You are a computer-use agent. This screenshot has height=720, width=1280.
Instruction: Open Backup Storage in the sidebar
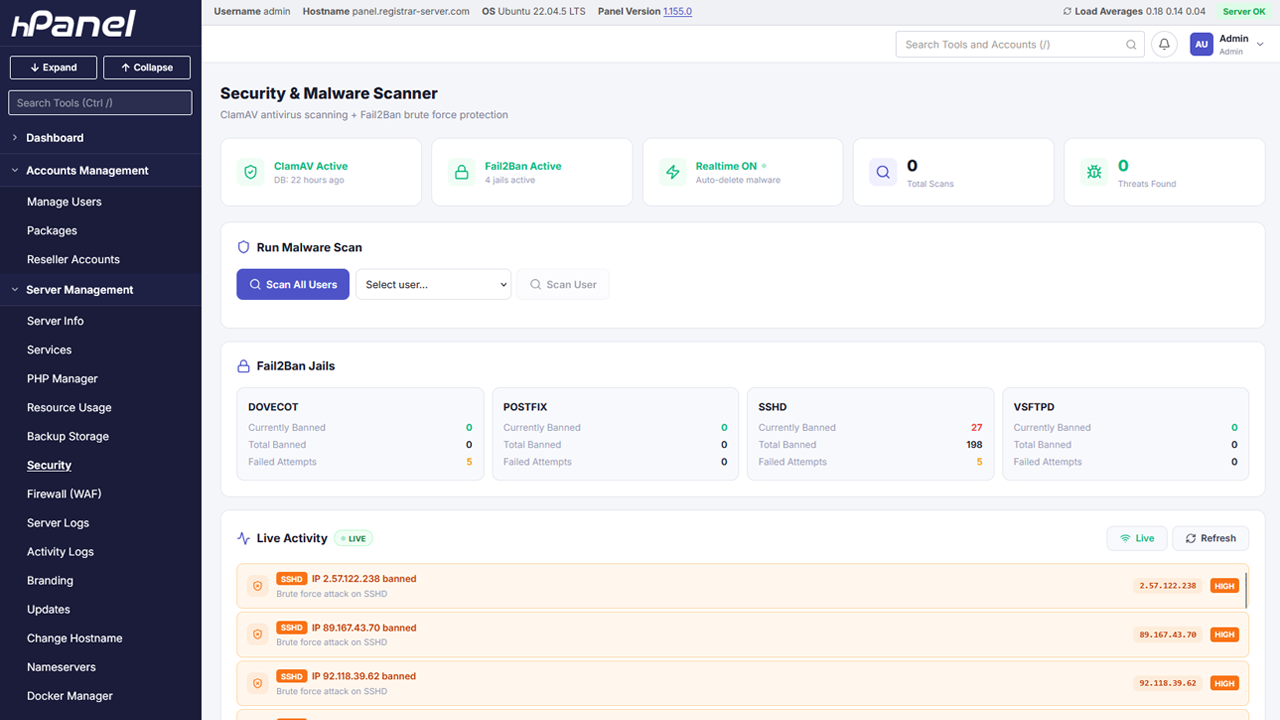tap(68, 437)
